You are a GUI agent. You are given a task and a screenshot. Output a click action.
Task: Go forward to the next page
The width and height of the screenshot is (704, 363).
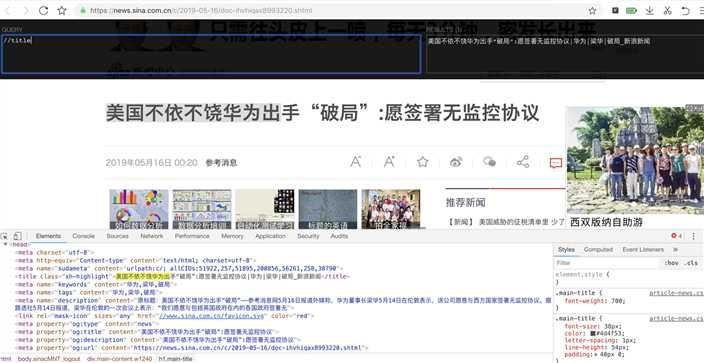tap(26, 10)
